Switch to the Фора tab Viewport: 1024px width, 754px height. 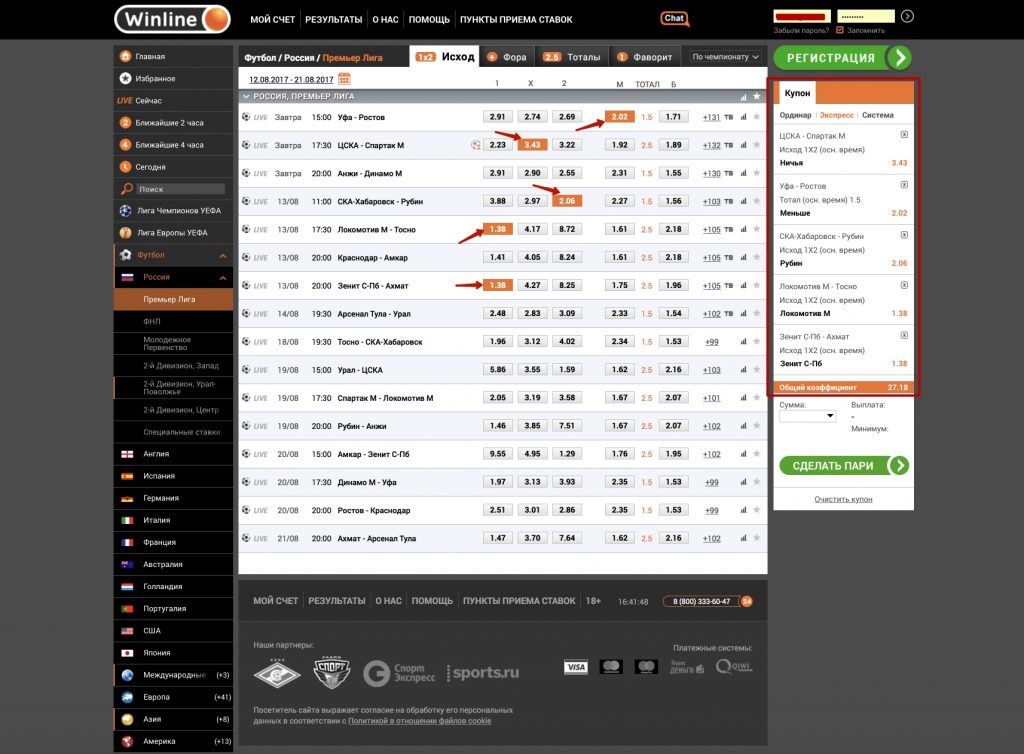point(508,57)
